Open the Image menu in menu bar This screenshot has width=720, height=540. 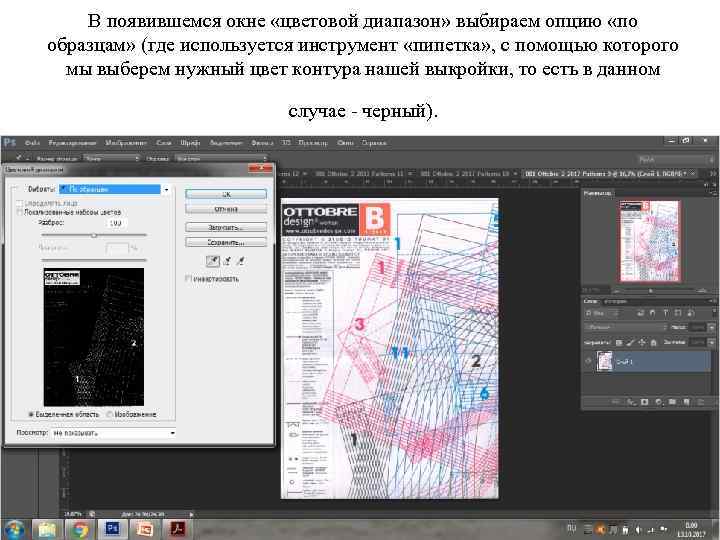point(126,143)
